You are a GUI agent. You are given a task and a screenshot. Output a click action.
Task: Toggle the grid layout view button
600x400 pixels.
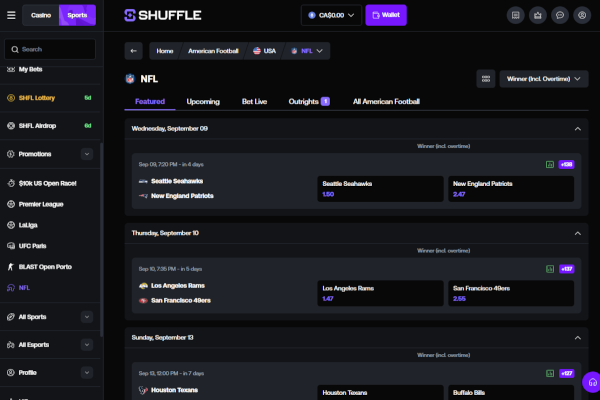tap(486, 79)
